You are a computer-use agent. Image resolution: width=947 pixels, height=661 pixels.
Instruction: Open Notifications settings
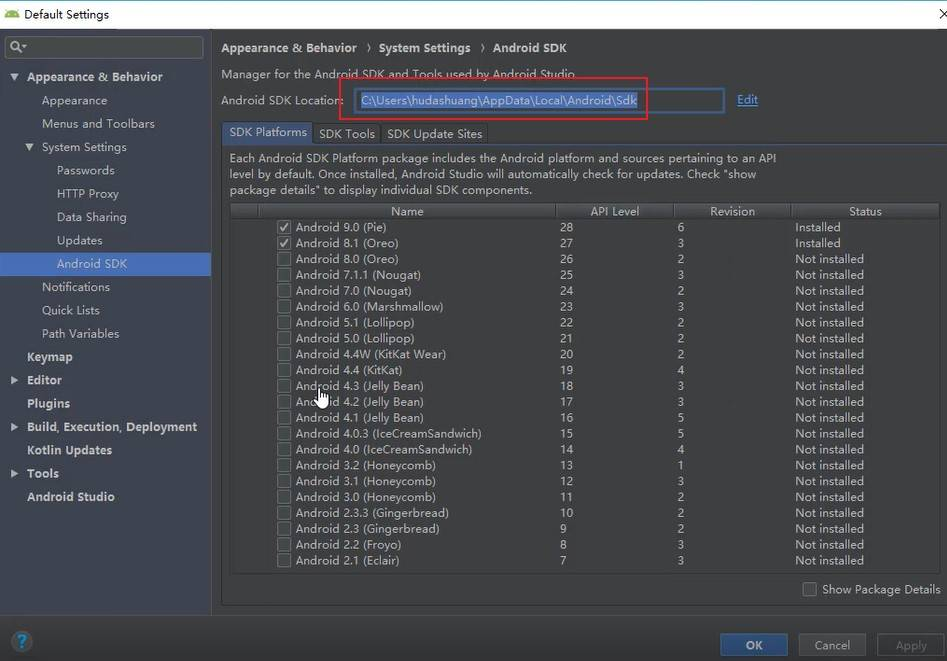(75, 287)
